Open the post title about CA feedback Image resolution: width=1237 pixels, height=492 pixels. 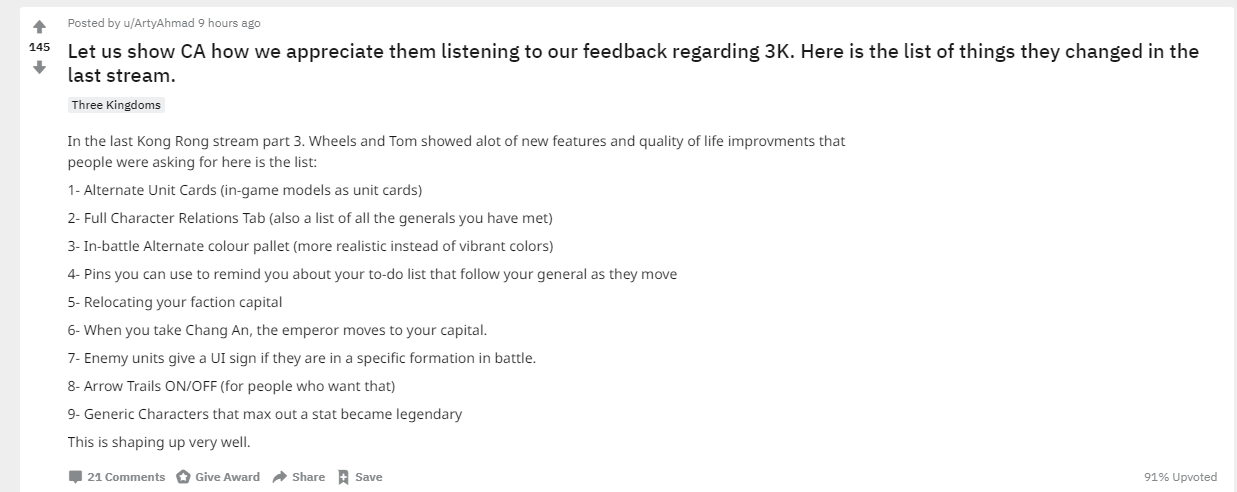(633, 63)
